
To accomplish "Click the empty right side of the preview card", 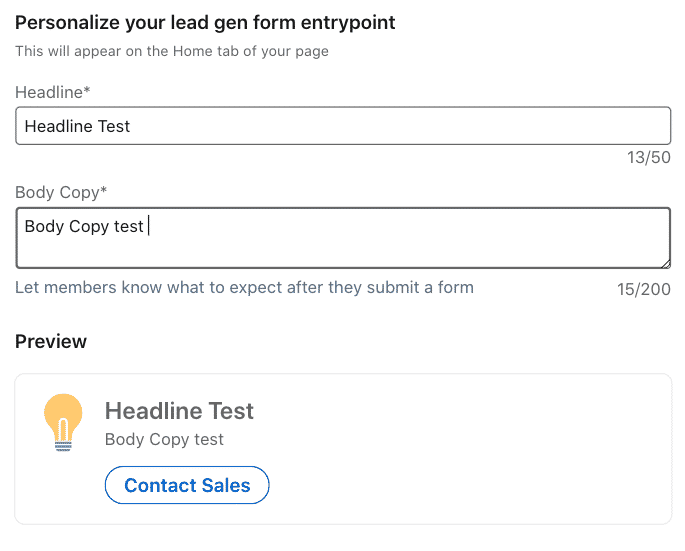I will point(520,450).
